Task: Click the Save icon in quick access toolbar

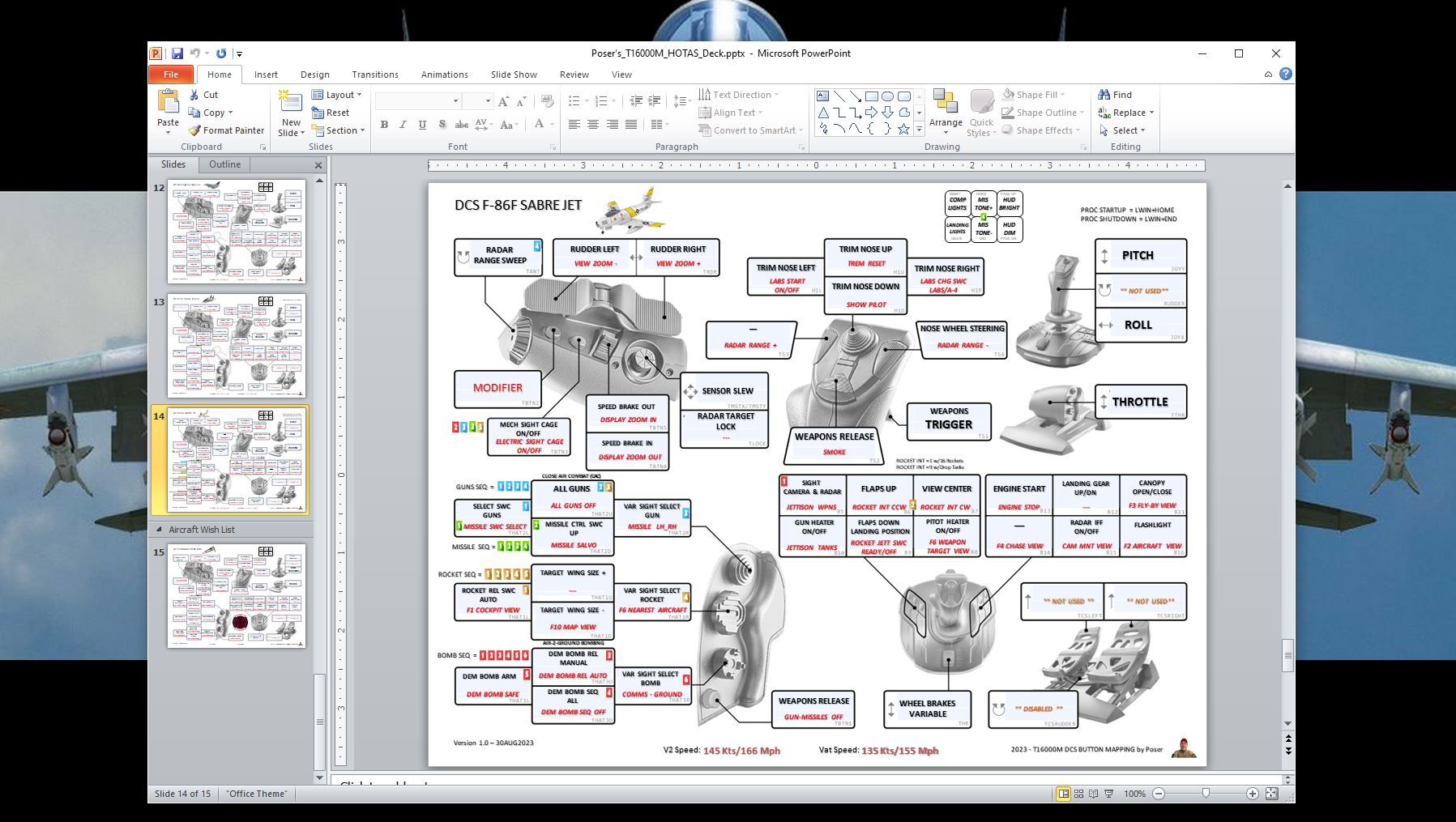Action: click(x=177, y=53)
